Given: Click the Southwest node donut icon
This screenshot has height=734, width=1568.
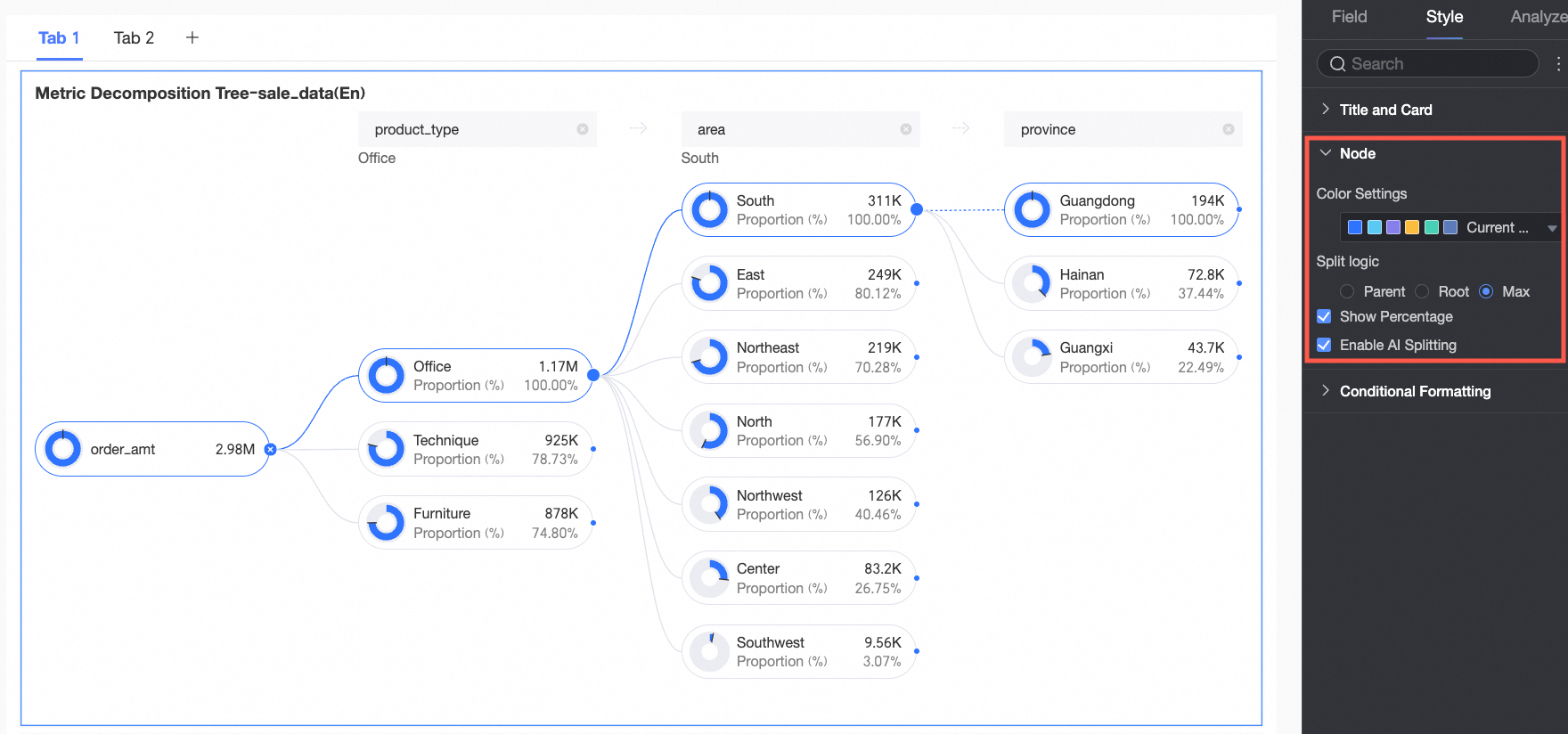Looking at the screenshot, I should coord(710,651).
